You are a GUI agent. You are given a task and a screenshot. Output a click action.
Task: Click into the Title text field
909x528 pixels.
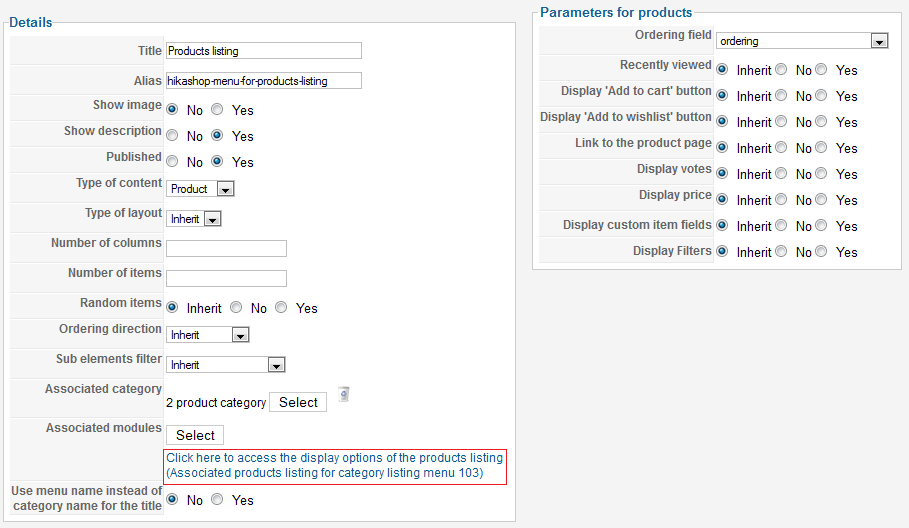[263, 51]
